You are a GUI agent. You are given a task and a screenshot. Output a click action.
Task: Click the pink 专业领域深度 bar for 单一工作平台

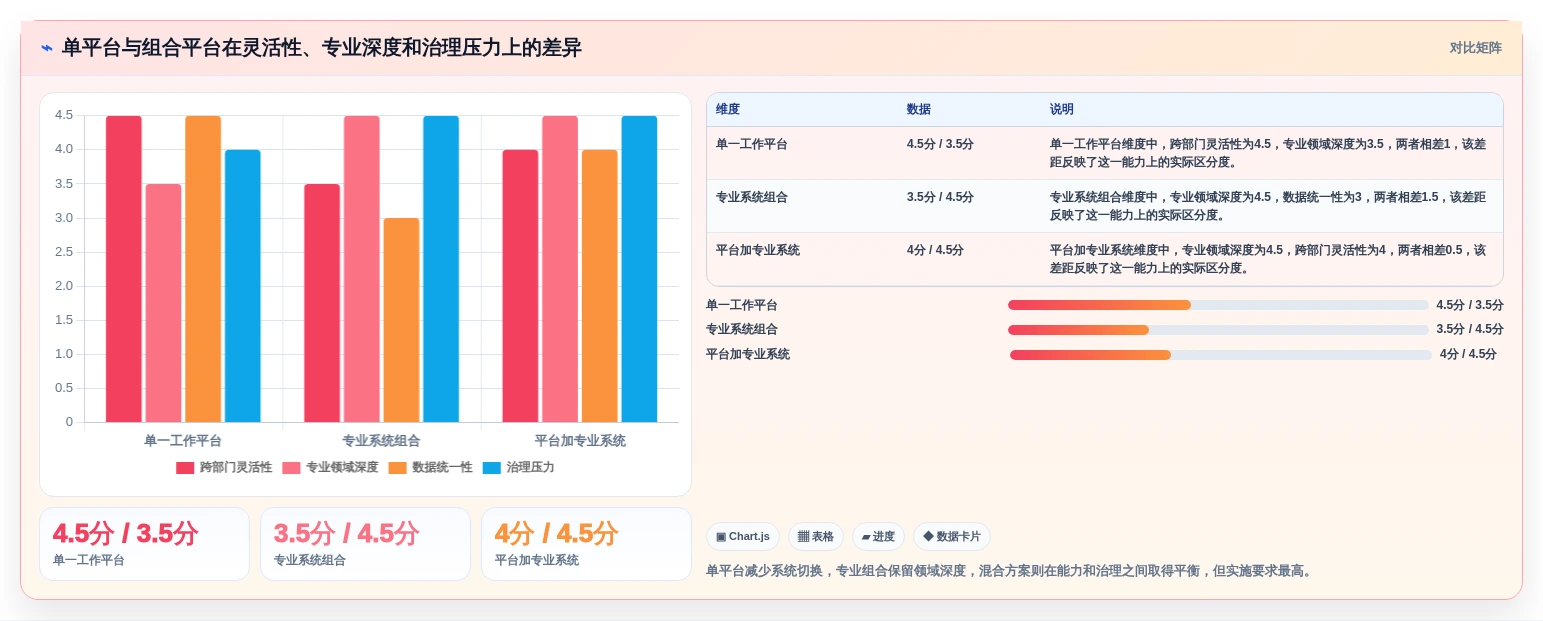pos(163,303)
